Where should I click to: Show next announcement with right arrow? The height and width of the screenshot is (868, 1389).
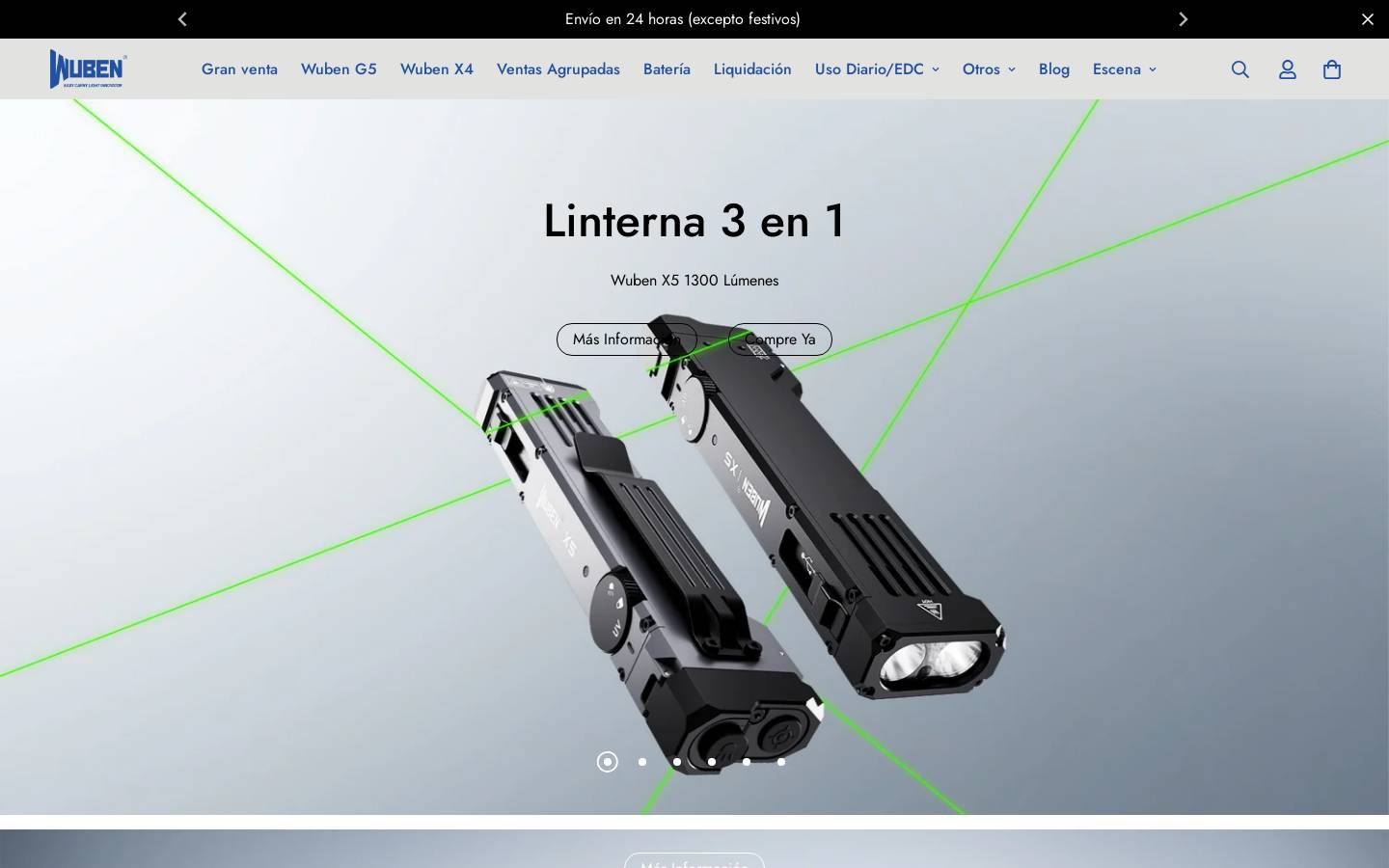pos(1184,19)
